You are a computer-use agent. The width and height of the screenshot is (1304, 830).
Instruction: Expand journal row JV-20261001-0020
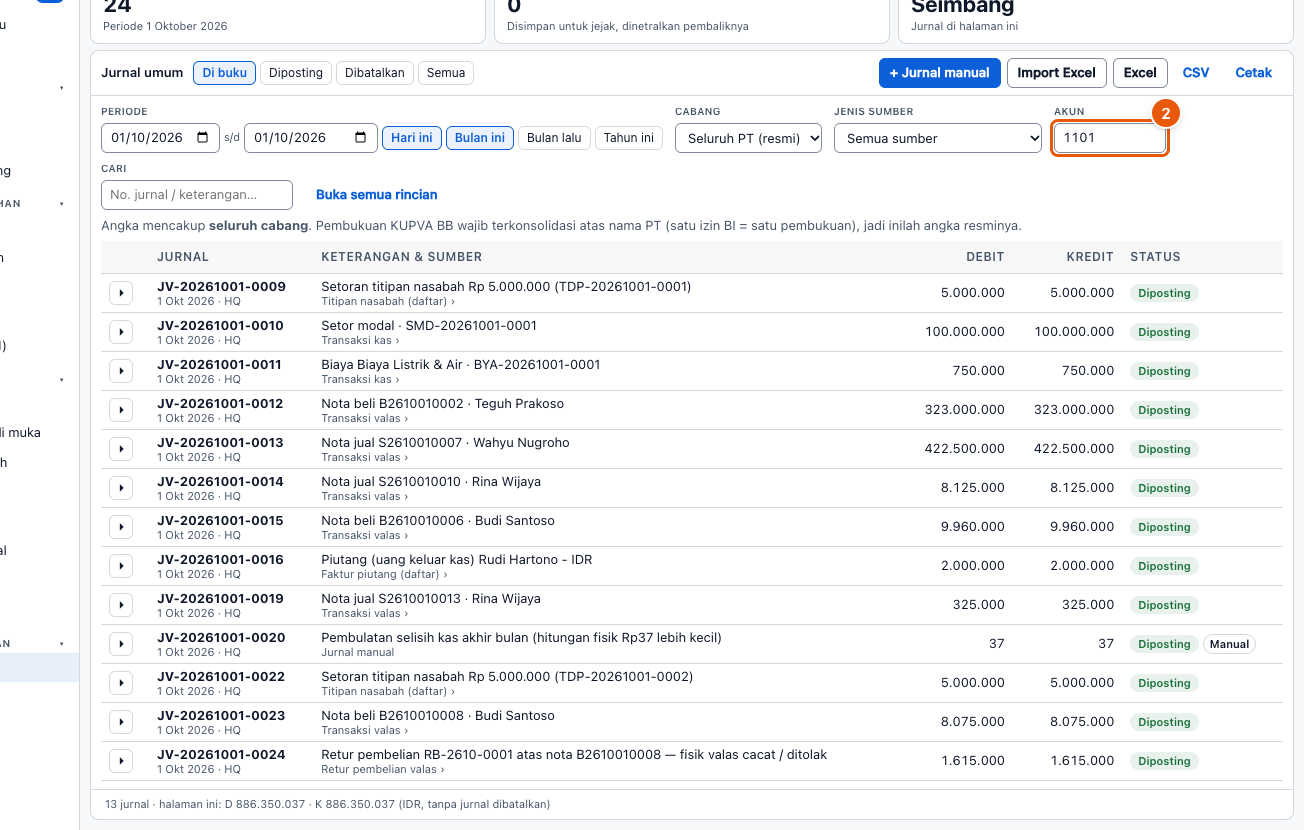[x=121, y=644]
